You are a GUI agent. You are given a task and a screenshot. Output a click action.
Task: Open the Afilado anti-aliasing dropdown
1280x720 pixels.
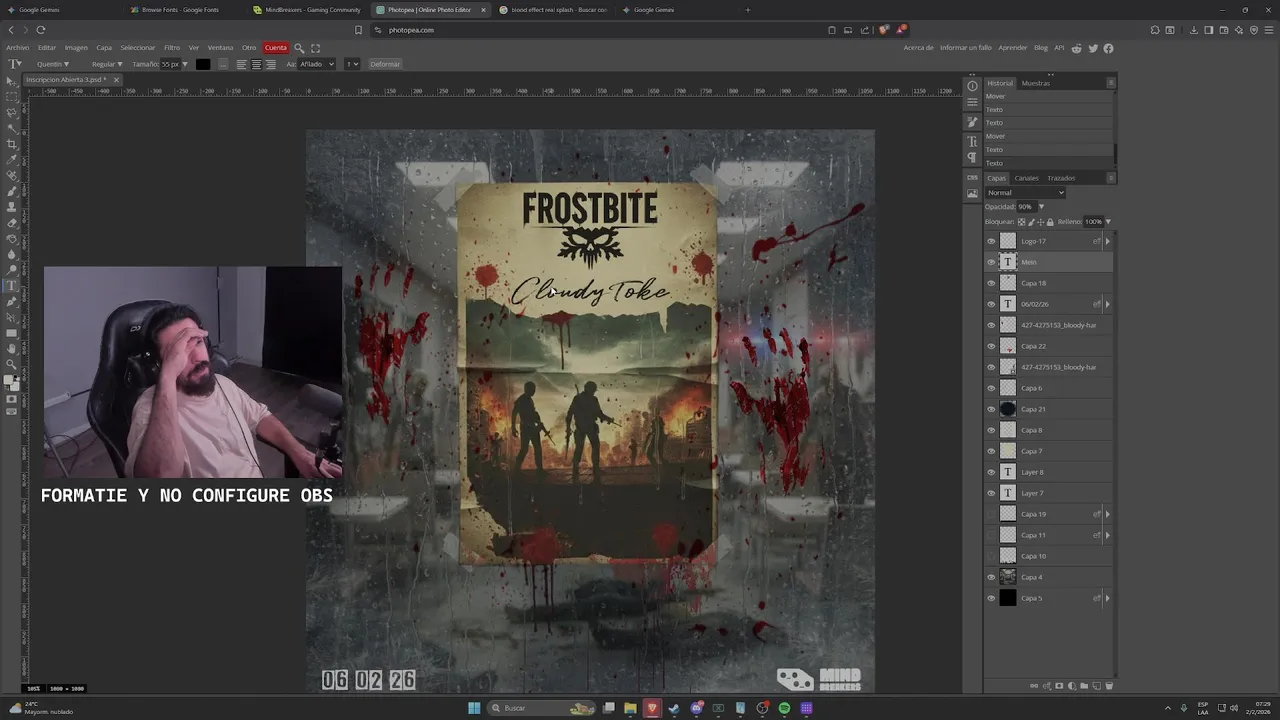[x=317, y=64]
